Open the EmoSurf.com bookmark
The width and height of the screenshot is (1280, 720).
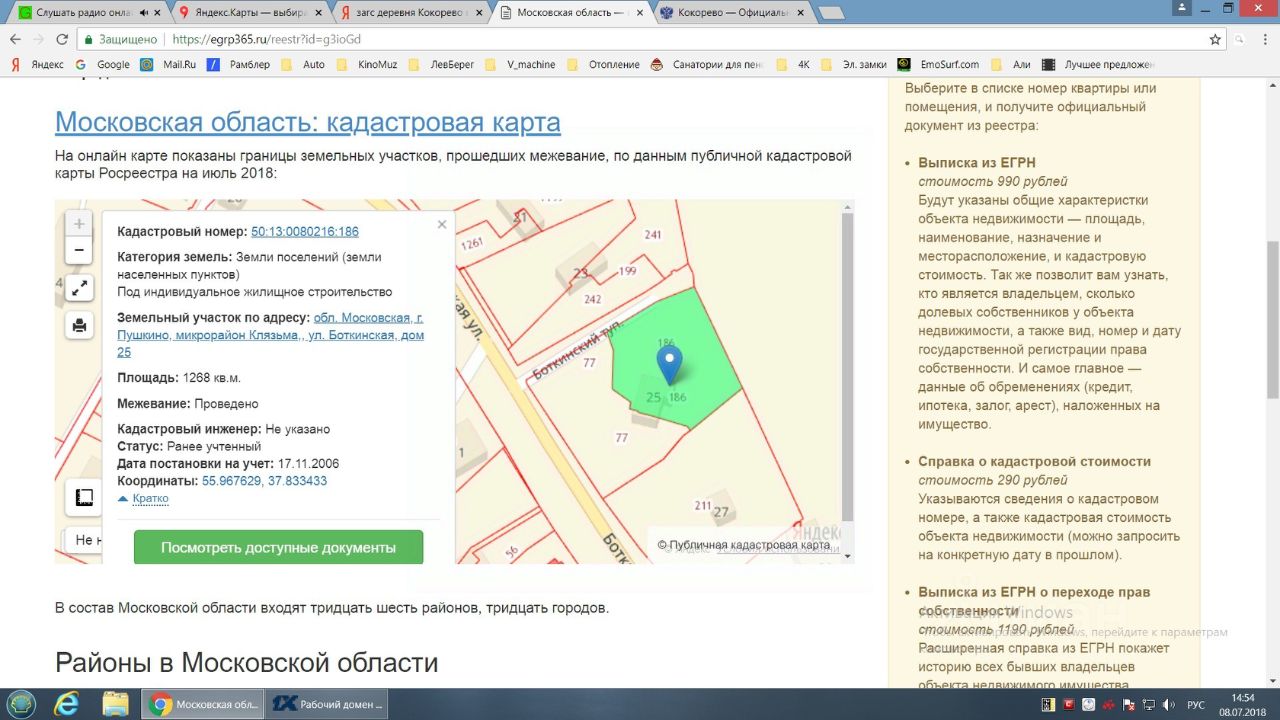pyautogui.click(x=939, y=64)
